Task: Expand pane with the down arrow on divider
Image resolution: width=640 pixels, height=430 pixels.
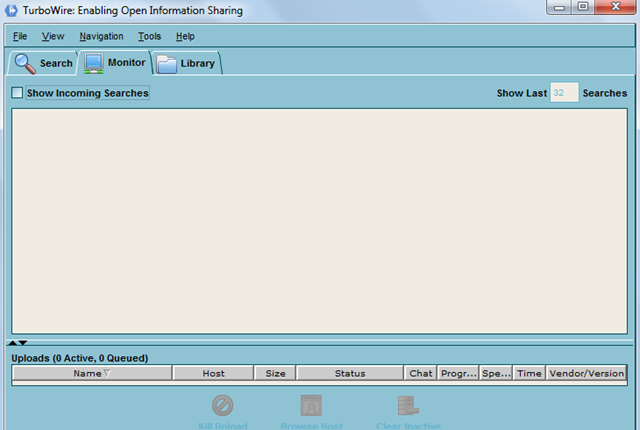Action: coord(23,343)
